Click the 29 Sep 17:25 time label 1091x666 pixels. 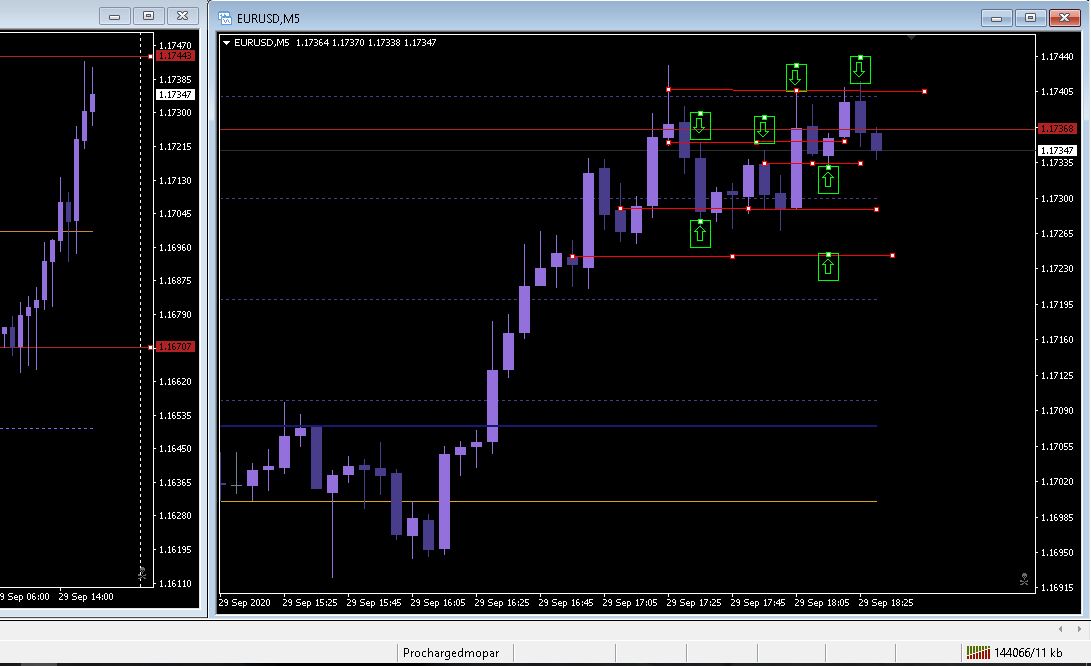[694, 603]
